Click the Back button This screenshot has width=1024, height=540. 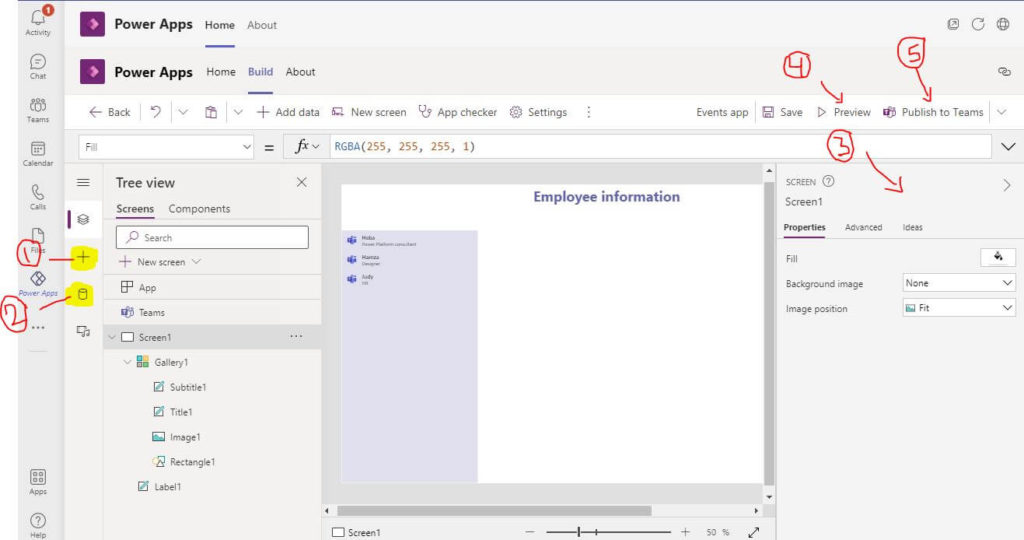pyautogui.click(x=110, y=112)
